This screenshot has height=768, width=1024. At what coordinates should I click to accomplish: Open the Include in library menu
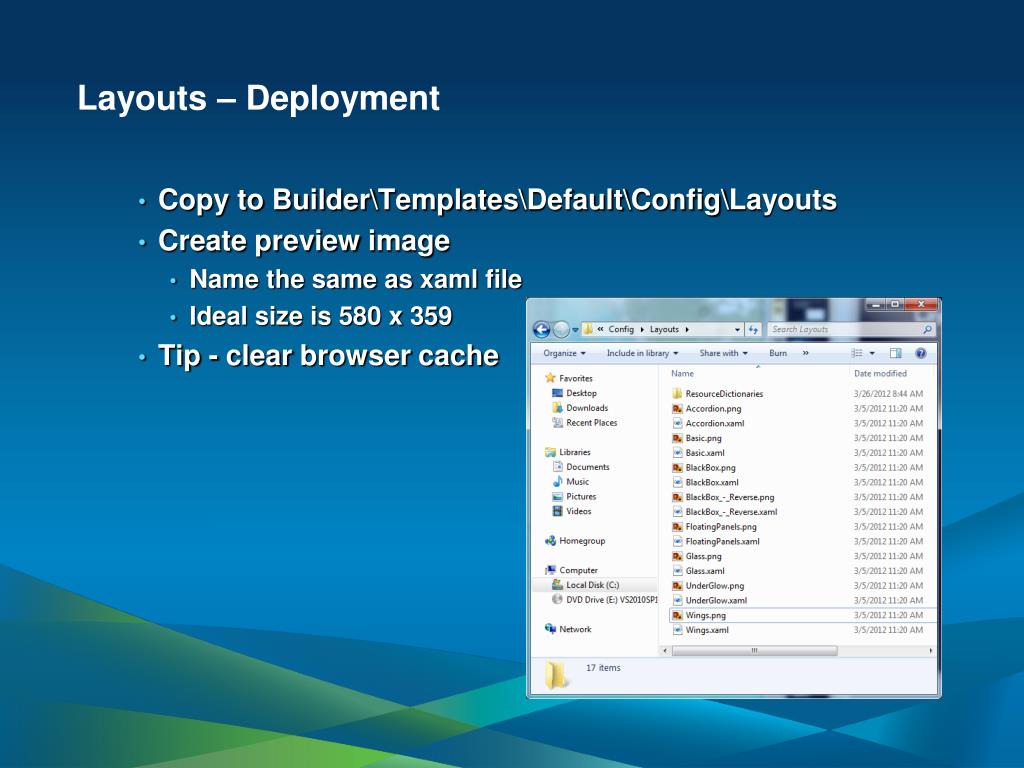click(x=643, y=353)
